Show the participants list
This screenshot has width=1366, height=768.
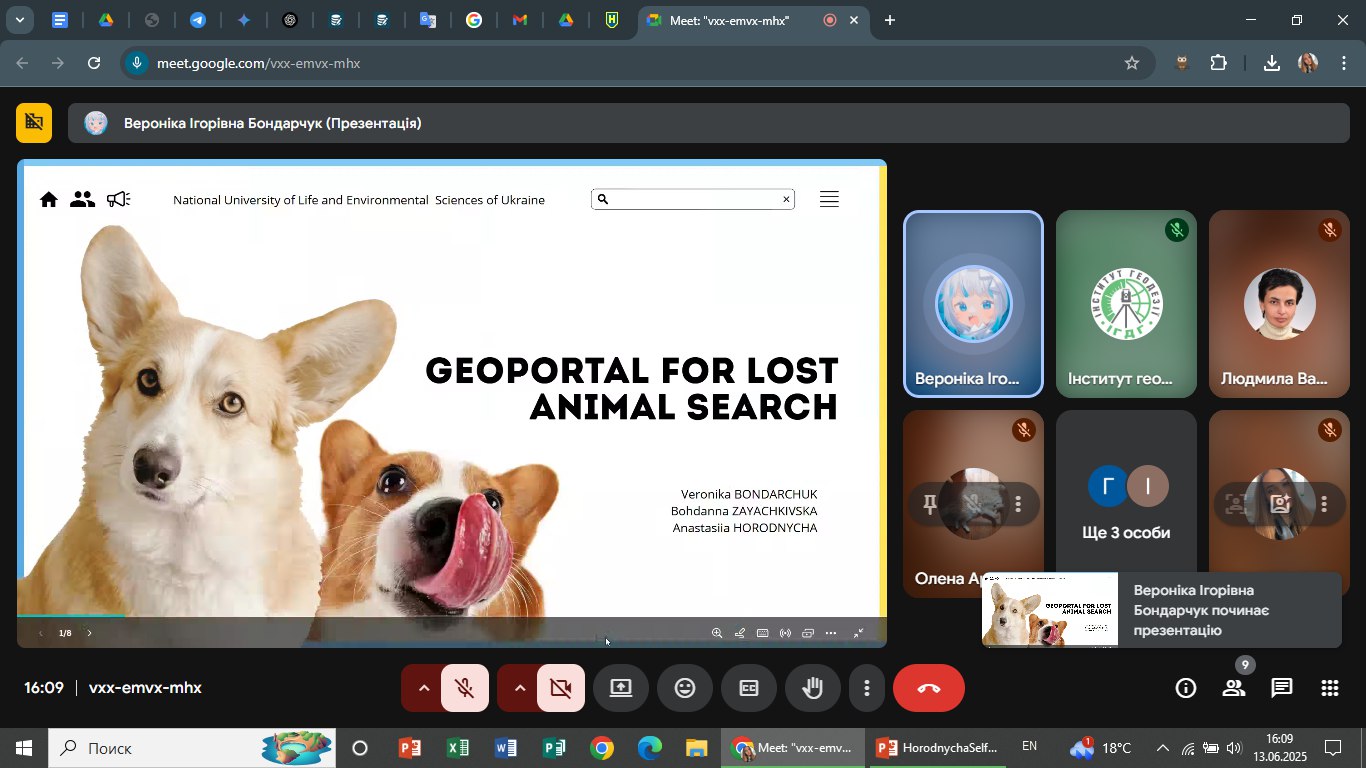[1233, 688]
